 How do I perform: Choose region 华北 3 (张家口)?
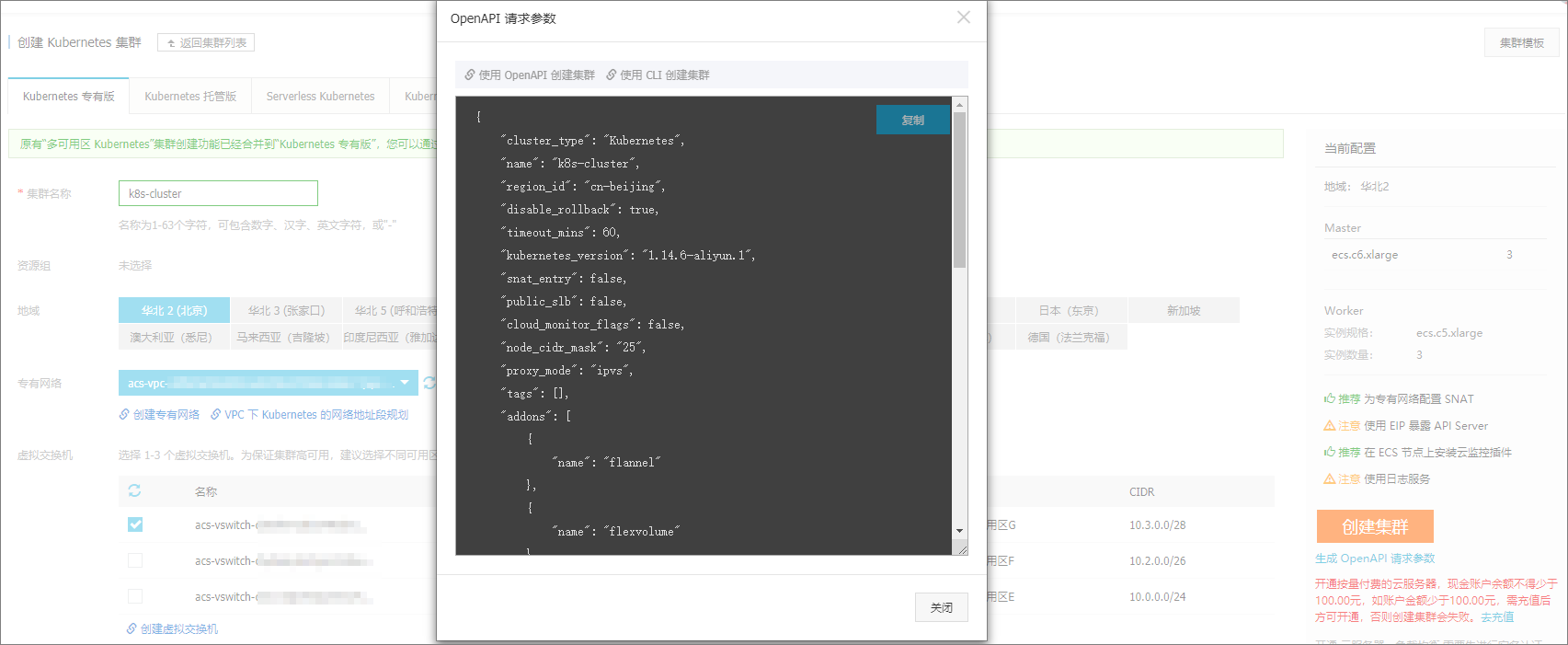click(286, 310)
